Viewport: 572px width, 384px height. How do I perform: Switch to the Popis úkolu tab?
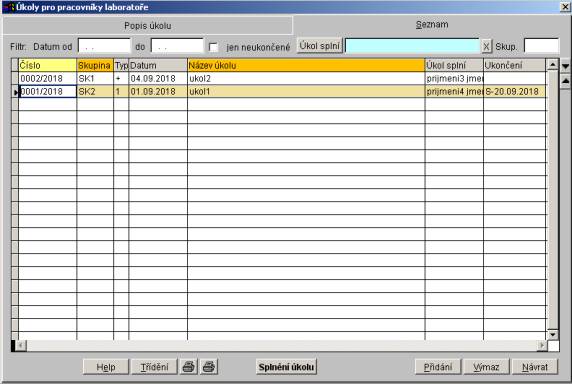coord(148,26)
